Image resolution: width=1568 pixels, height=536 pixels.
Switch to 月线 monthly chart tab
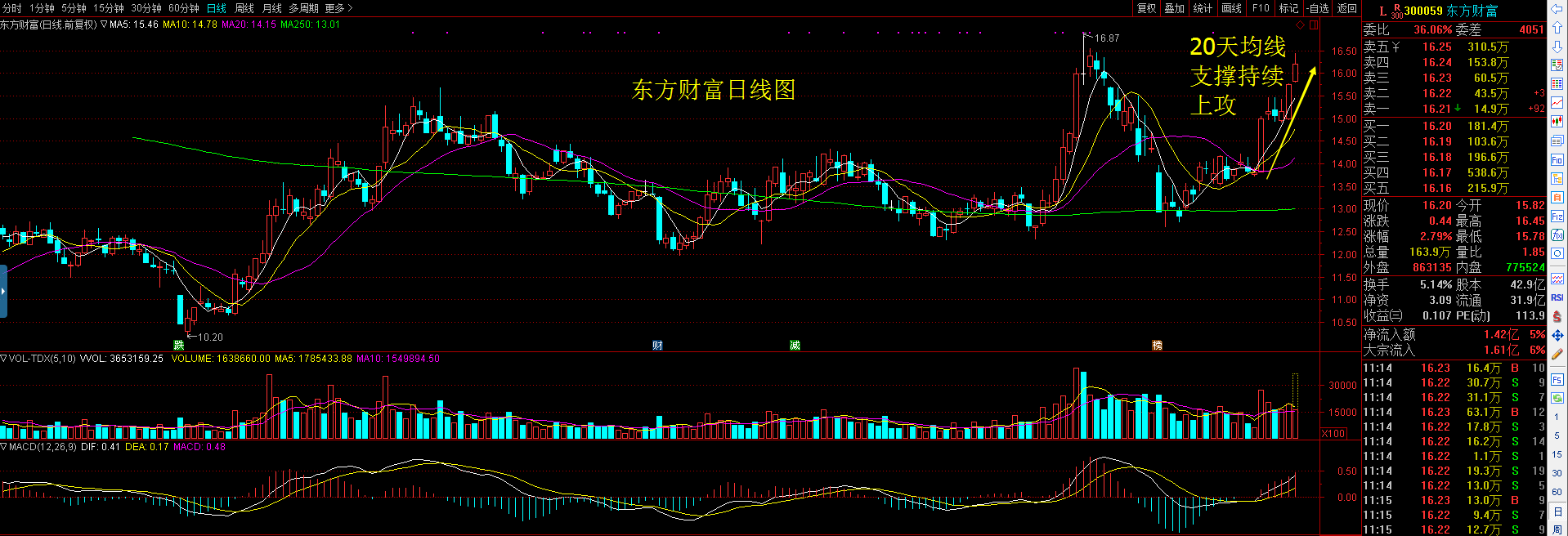(272, 8)
